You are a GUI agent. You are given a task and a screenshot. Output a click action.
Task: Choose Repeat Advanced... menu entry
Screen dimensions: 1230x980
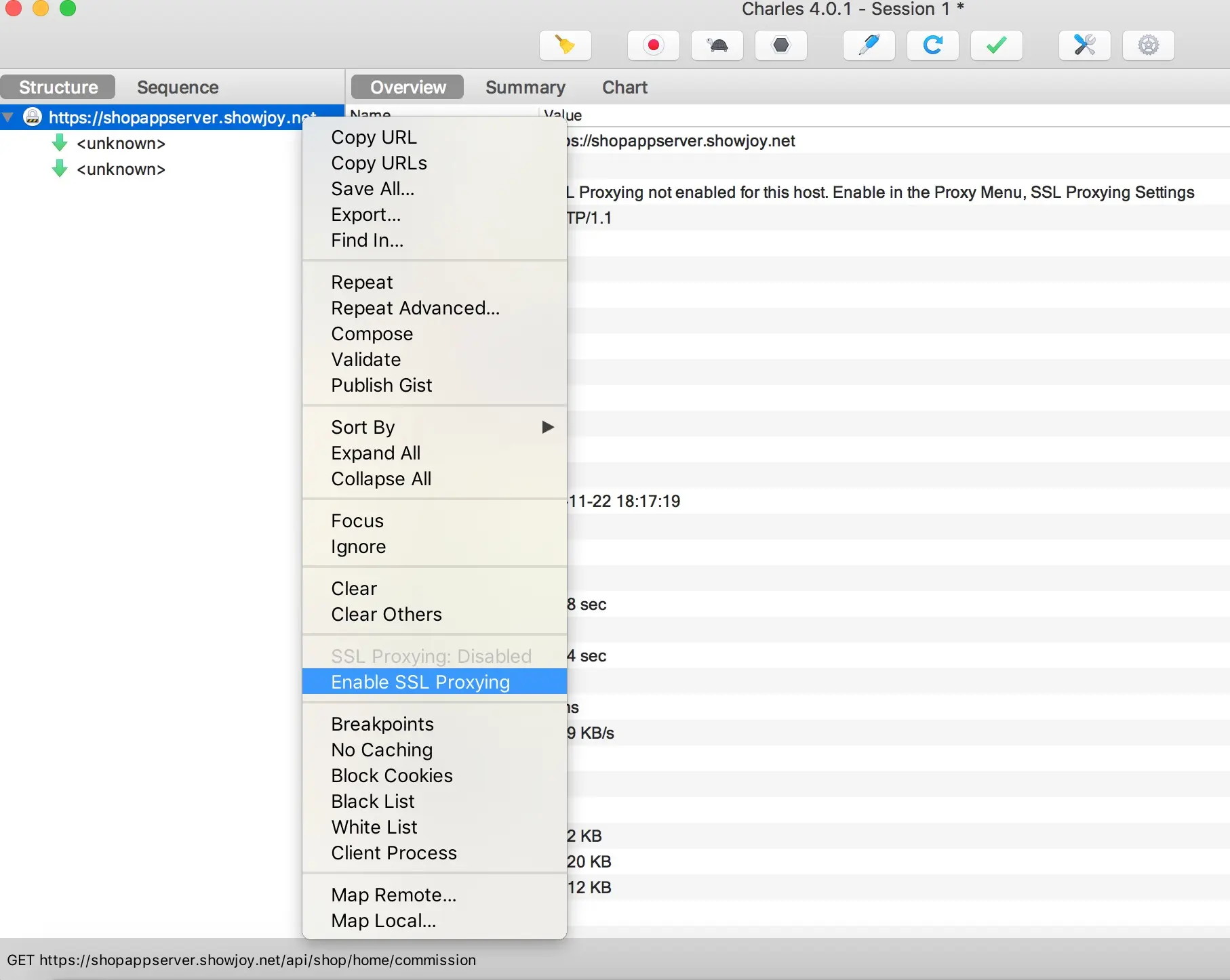pos(435,308)
